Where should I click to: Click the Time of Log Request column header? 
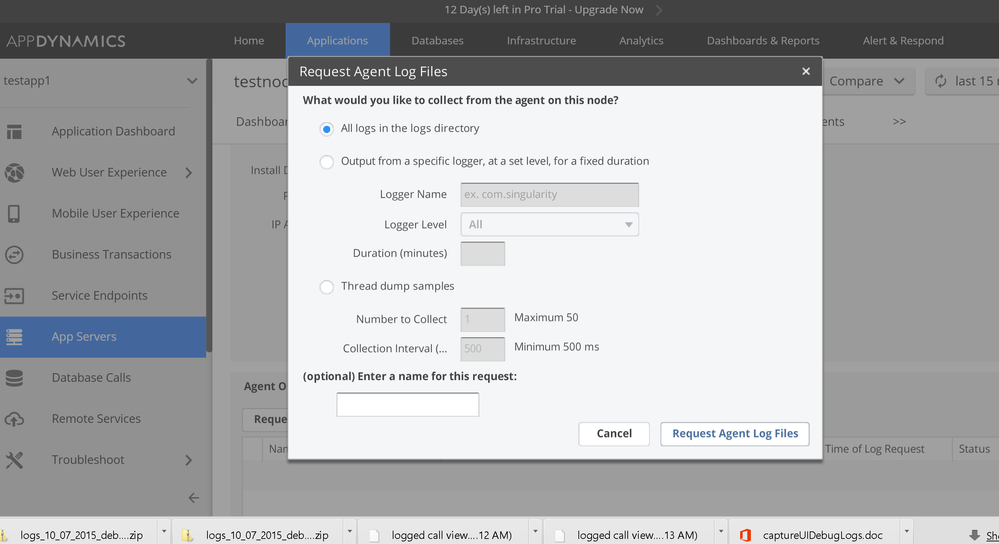[875, 449]
